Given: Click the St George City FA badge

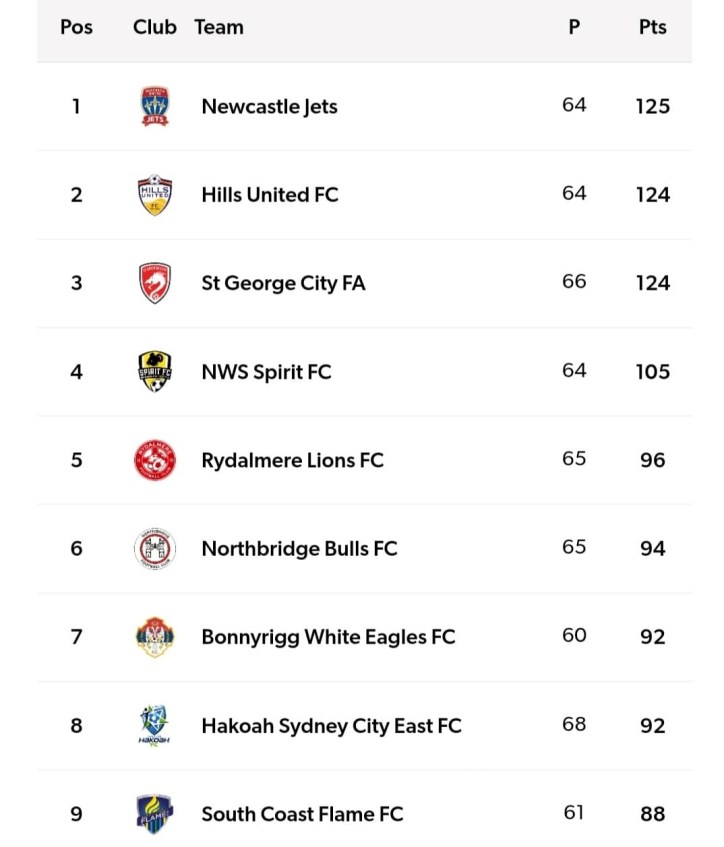Looking at the screenshot, I should [x=155, y=283].
